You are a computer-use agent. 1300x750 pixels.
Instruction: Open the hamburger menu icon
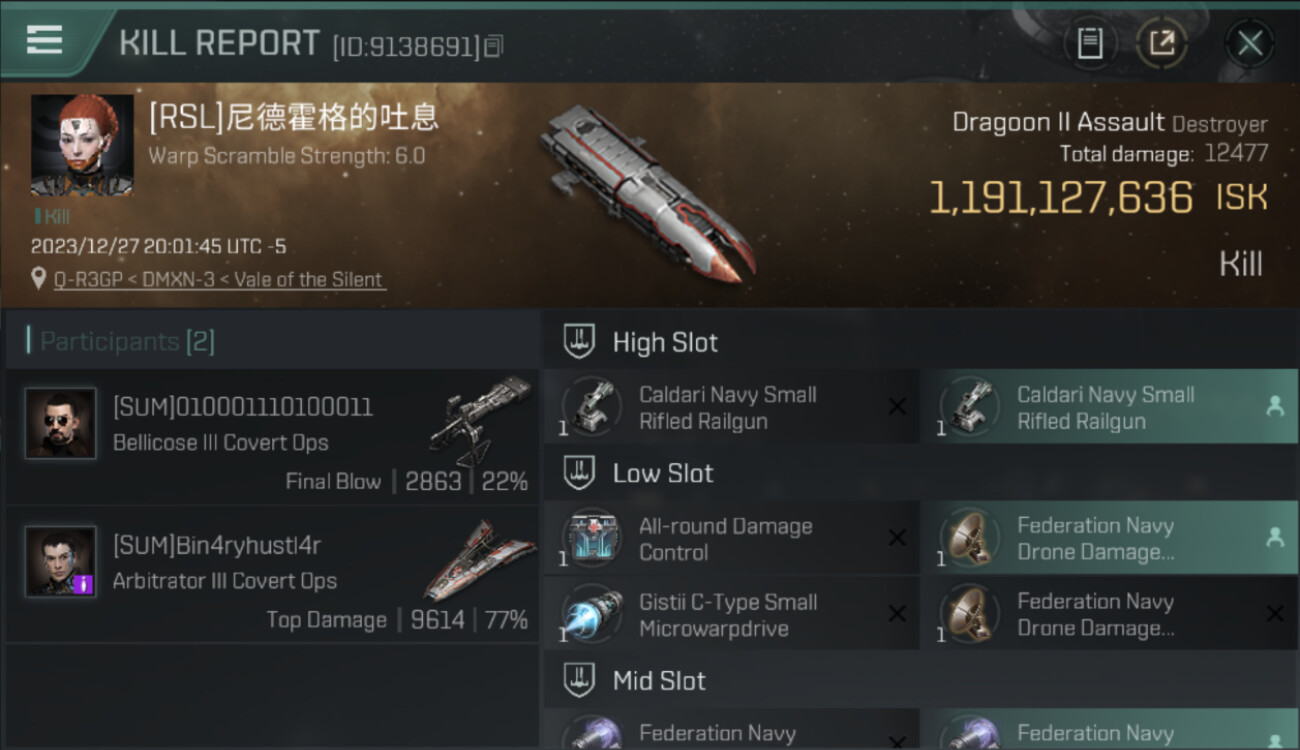pos(44,41)
